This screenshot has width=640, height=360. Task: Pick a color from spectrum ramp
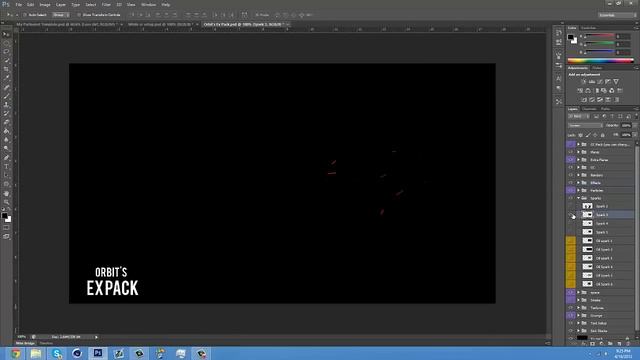tap(600, 61)
